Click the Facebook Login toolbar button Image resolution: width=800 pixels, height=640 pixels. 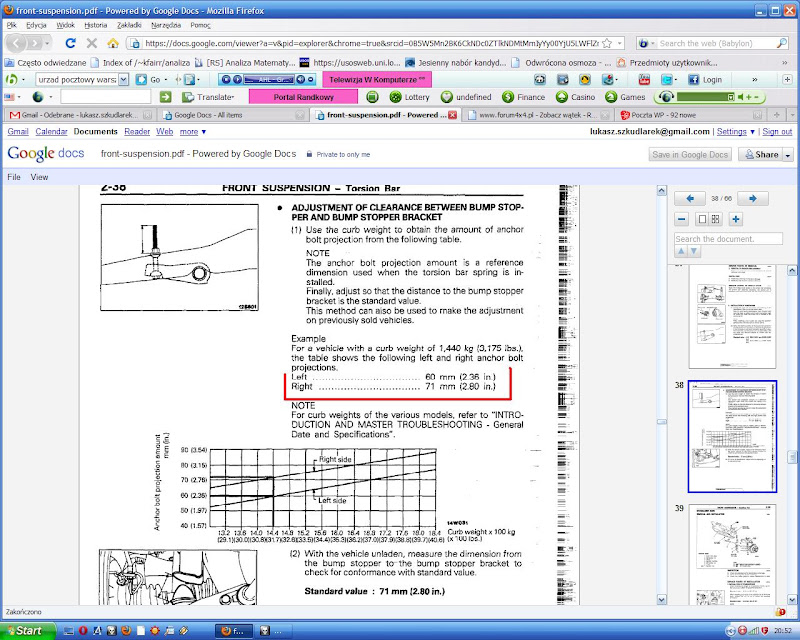point(705,80)
